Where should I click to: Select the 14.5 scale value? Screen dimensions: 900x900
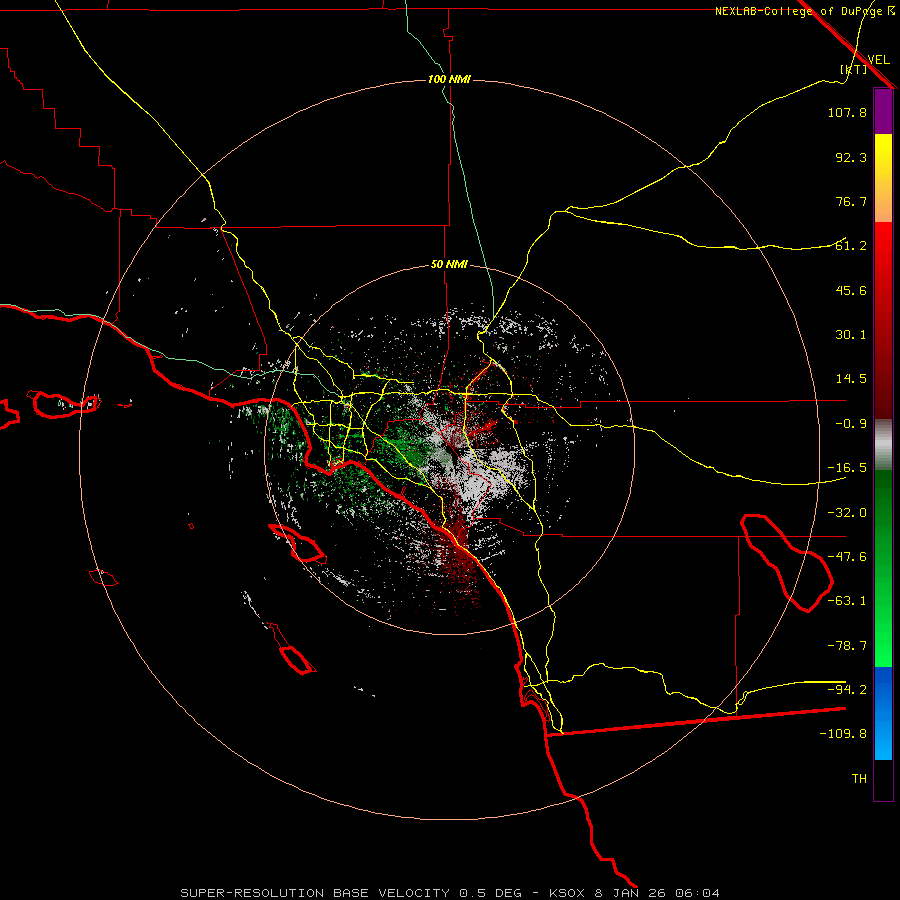tap(851, 379)
